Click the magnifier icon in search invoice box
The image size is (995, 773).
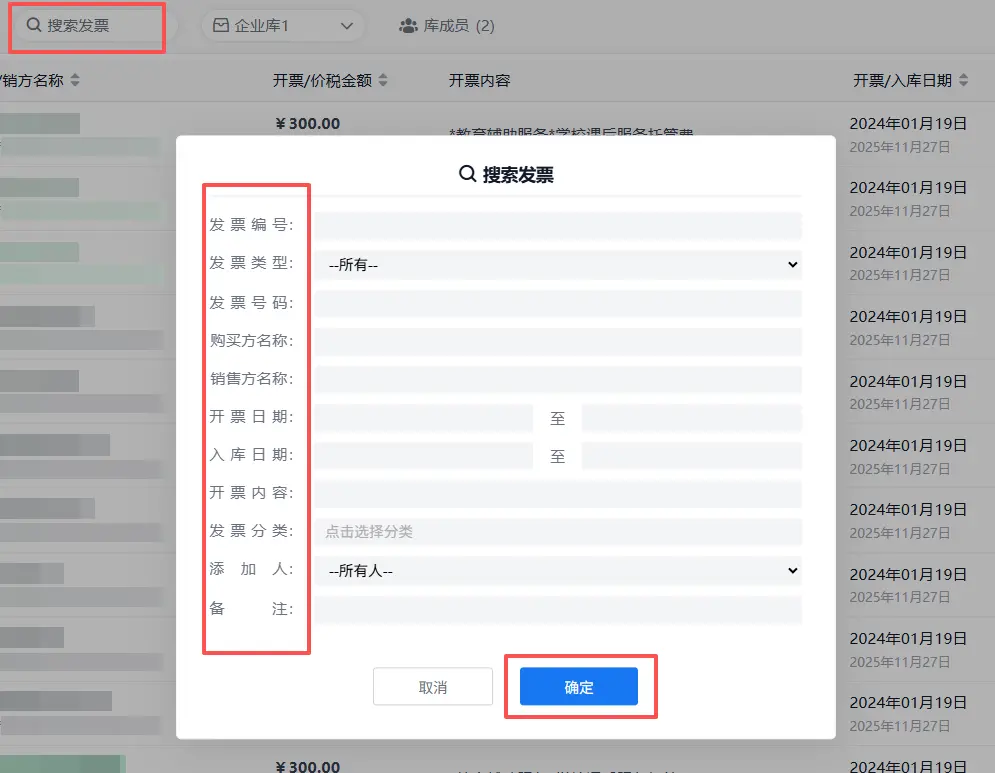[34, 26]
